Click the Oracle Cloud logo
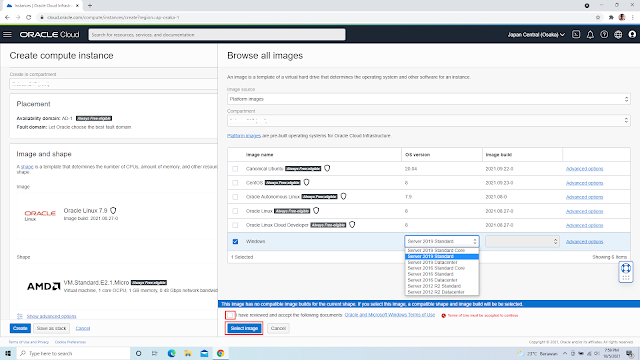 (49, 35)
